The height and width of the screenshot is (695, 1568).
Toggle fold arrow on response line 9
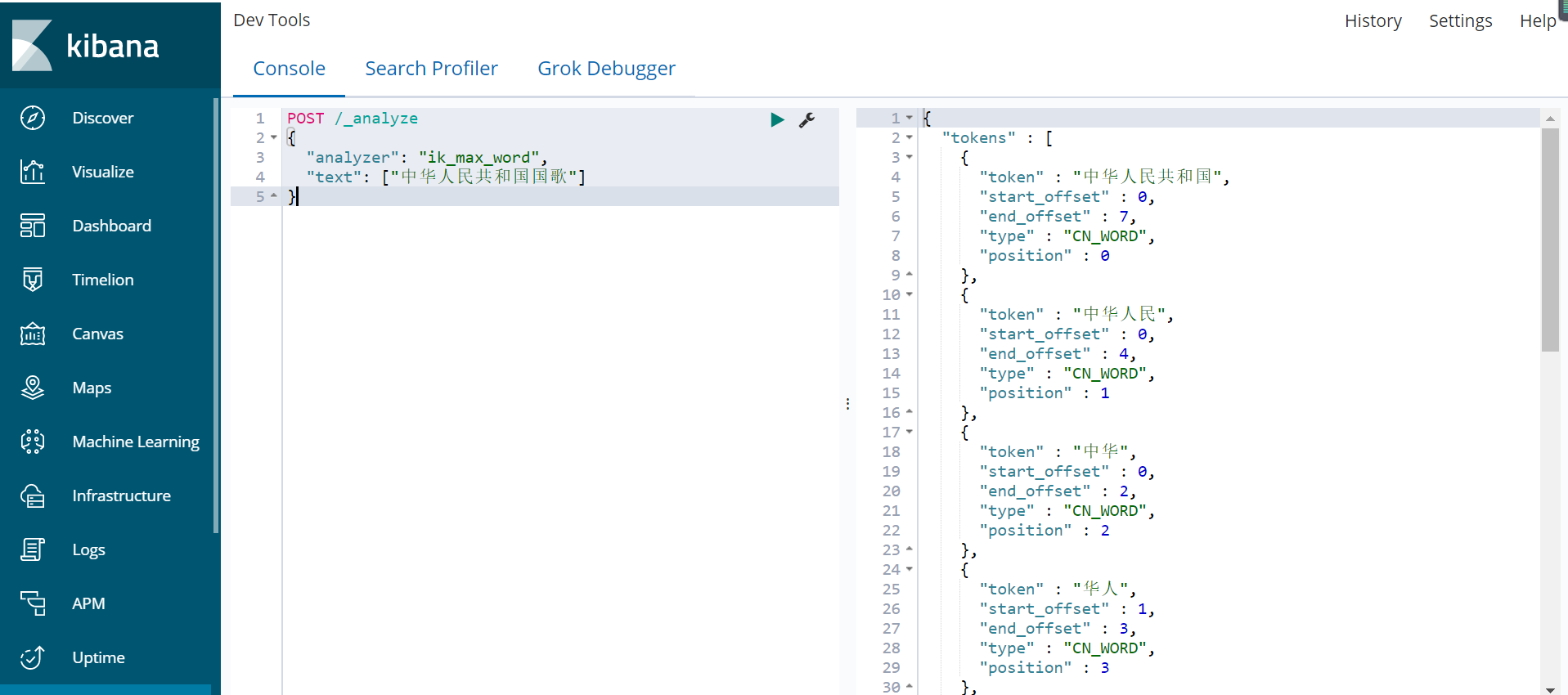tap(909, 275)
